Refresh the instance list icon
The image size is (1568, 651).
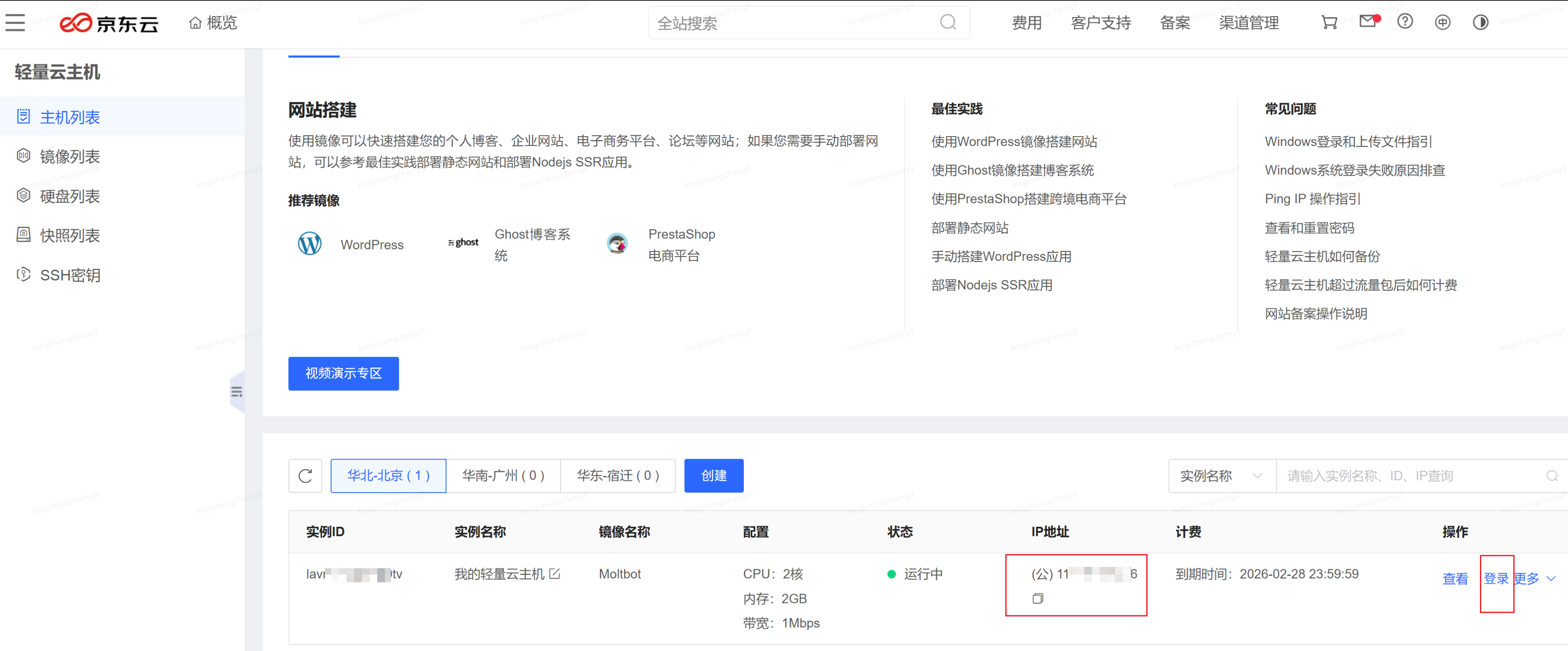[x=305, y=476]
